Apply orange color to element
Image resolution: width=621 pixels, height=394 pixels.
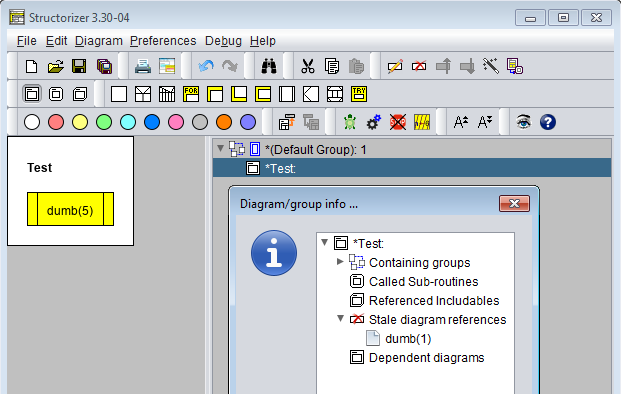[224, 122]
